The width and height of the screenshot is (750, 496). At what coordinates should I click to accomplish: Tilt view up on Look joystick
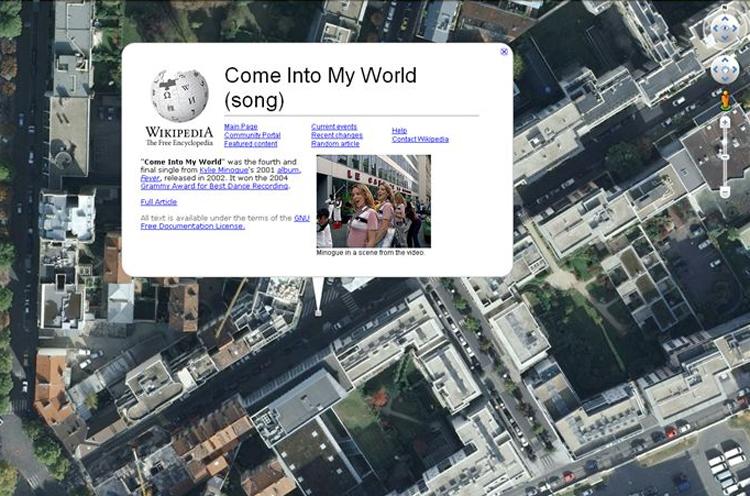point(725,19)
